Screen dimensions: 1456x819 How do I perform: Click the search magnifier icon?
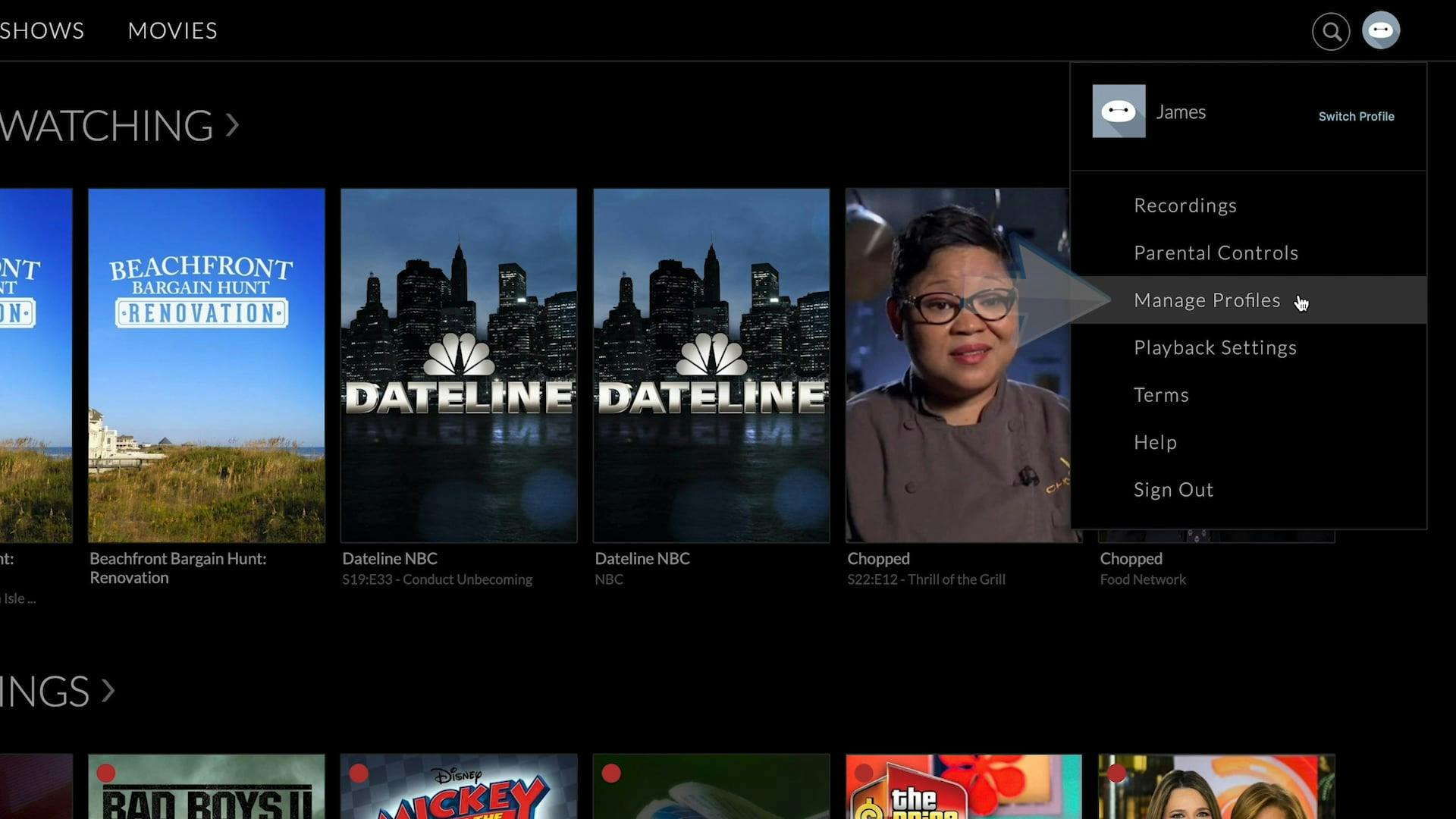tap(1331, 31)
